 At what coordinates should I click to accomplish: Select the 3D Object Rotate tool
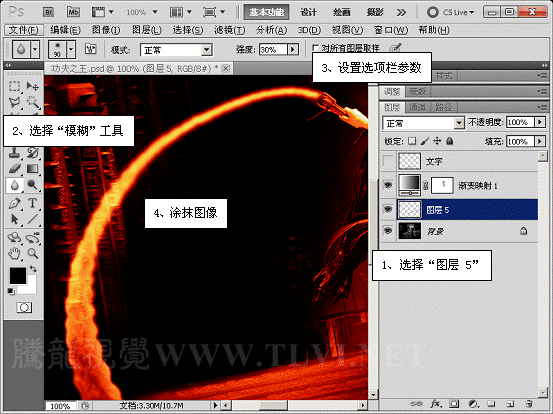pos(14,238)
